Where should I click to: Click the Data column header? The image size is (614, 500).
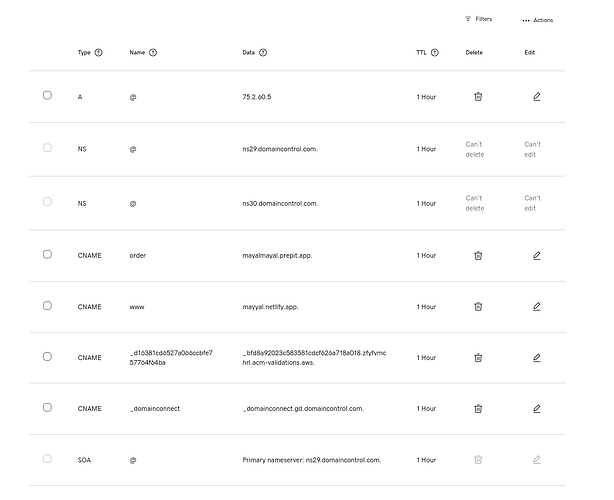(249, 52)
